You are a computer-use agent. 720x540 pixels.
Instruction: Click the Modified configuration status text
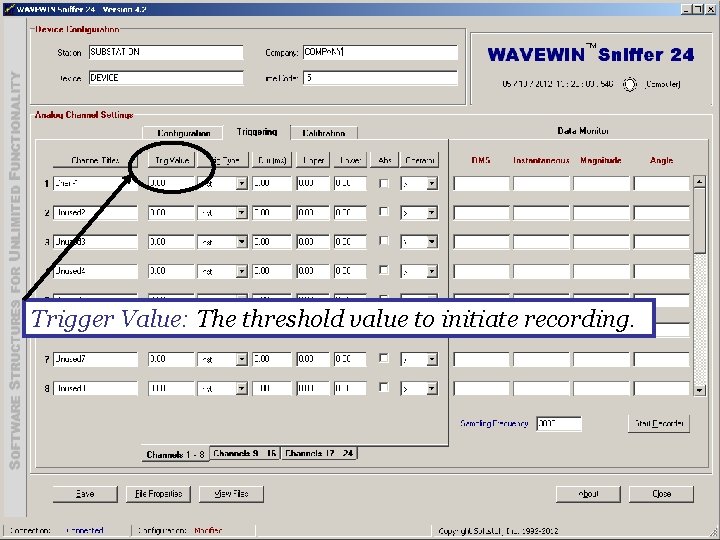point(208,531)
